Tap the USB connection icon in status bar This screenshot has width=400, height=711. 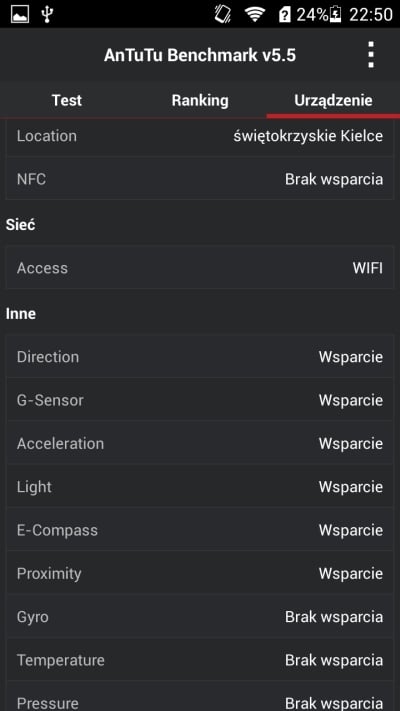pos(47,15)
